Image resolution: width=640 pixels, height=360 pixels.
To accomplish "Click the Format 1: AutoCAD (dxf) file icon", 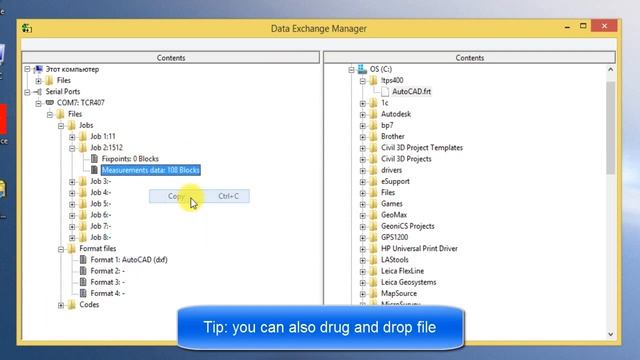I will point(83,259).
